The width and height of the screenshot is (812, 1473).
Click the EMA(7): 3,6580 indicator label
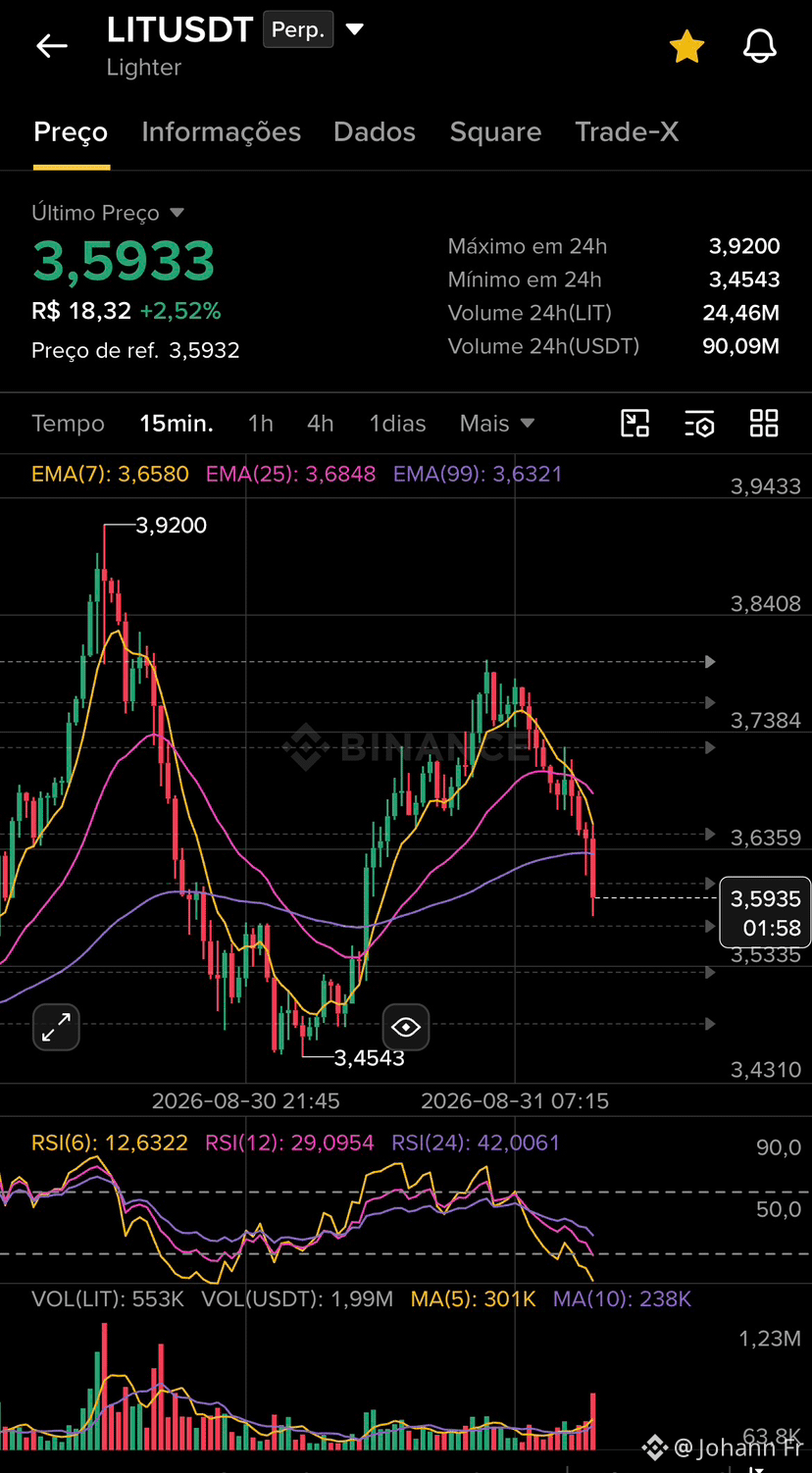[x=110, y=475]
